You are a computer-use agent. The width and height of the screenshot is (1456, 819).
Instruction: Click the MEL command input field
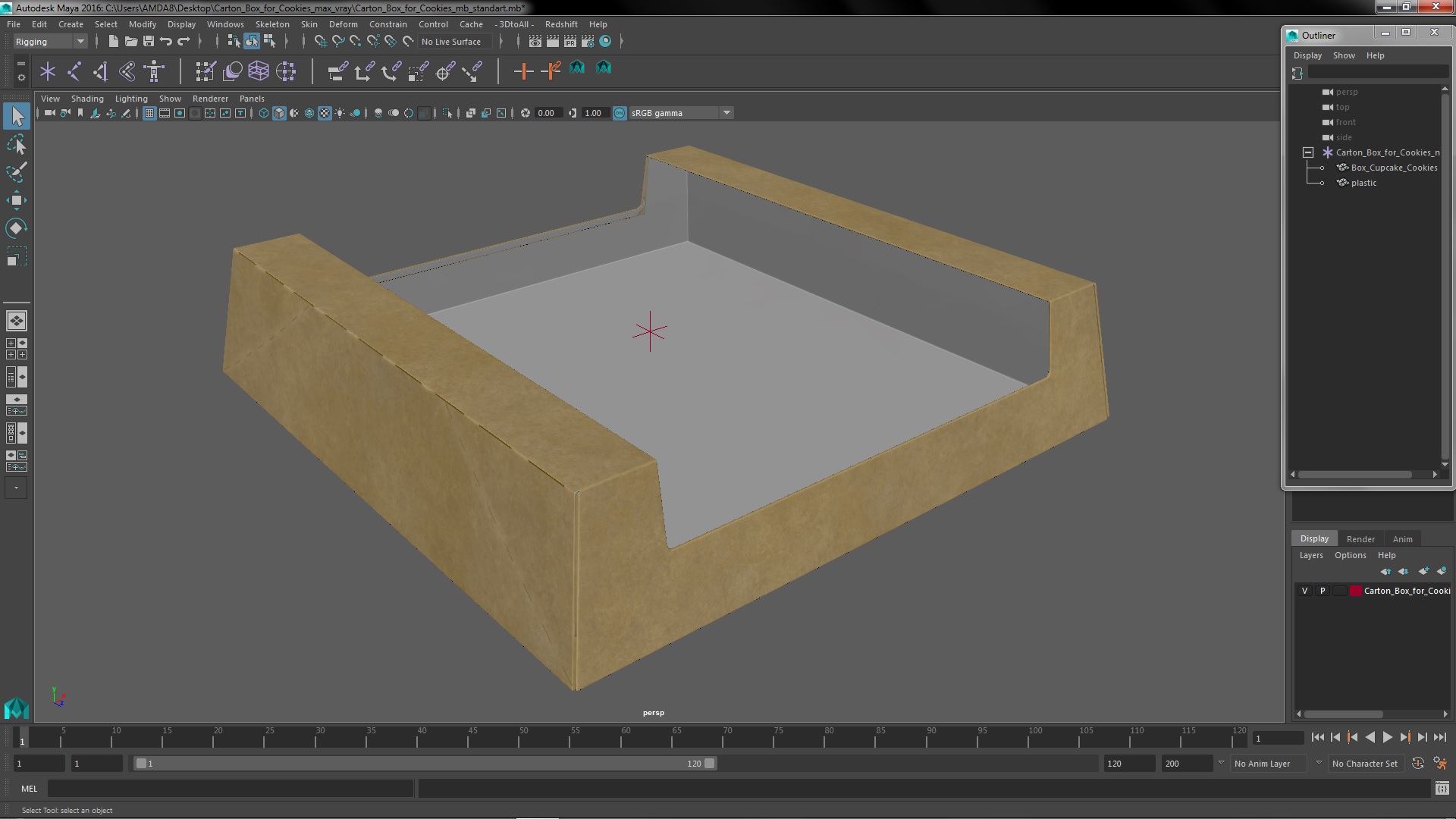[231, 789]
